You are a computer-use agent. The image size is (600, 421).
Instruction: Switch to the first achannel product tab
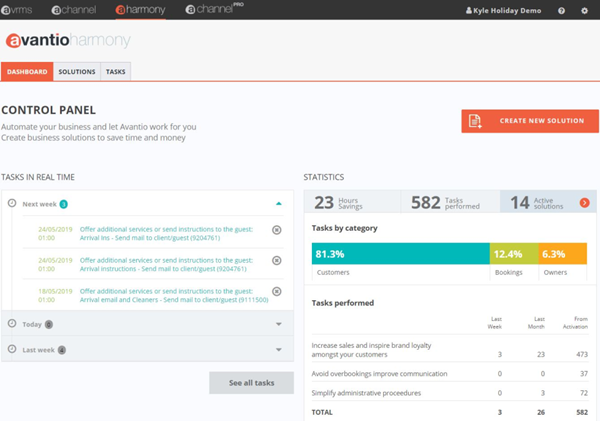74,10
